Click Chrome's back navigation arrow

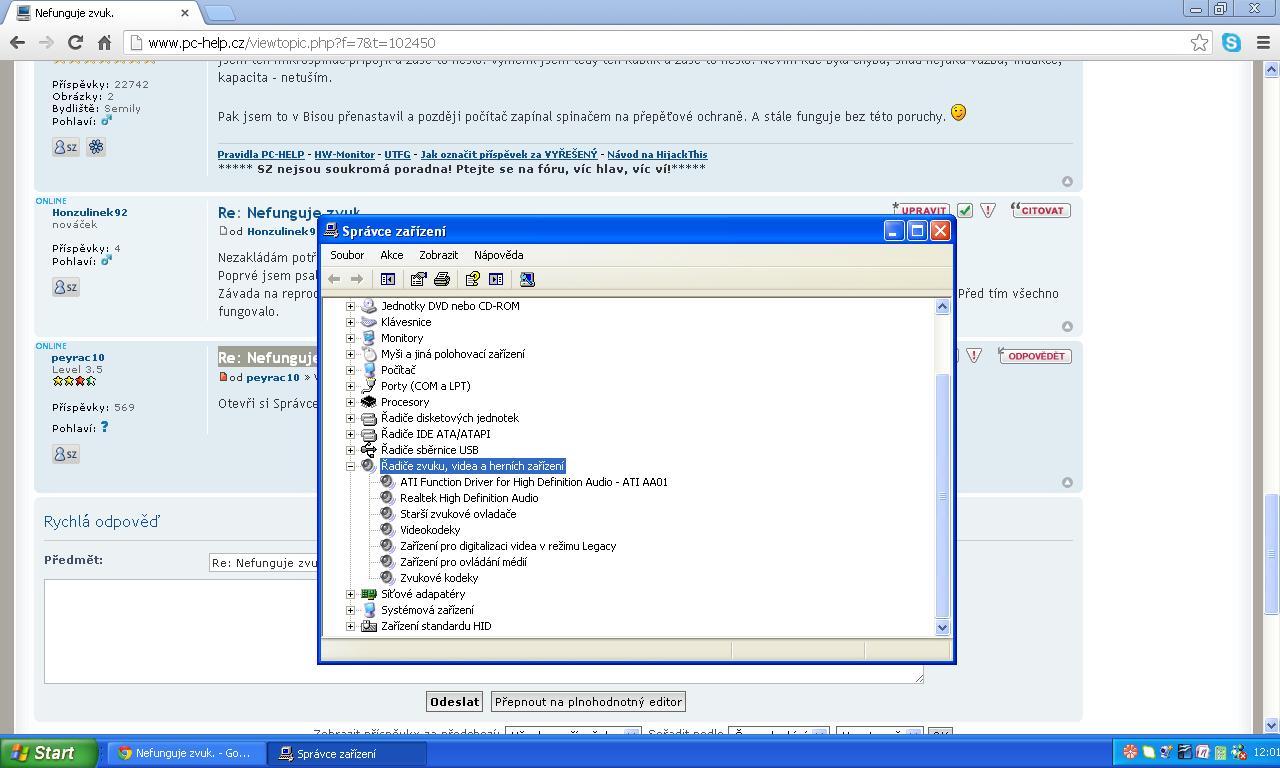[17, 42]
